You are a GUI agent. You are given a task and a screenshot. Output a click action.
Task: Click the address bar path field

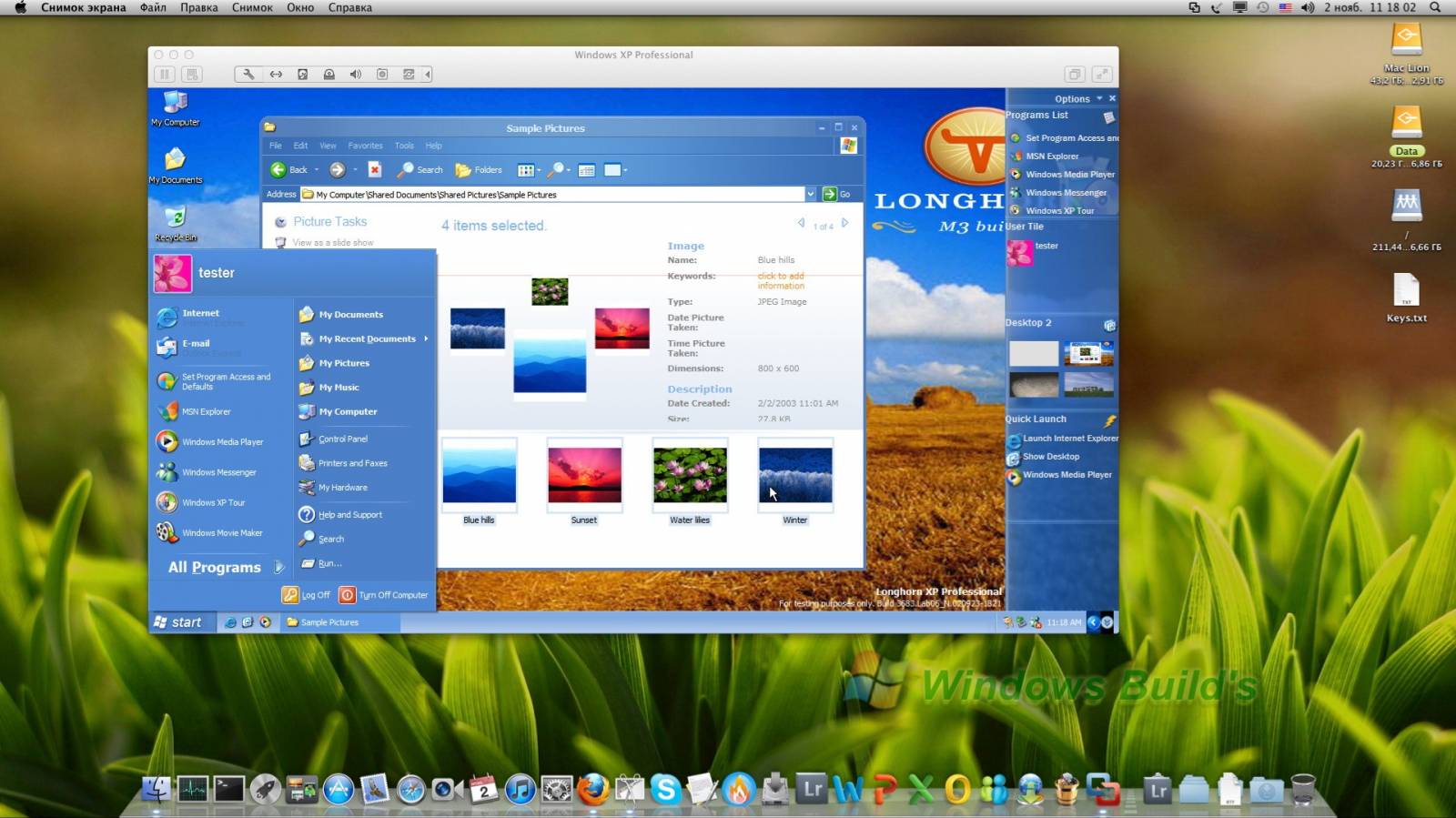pos(552,195)
